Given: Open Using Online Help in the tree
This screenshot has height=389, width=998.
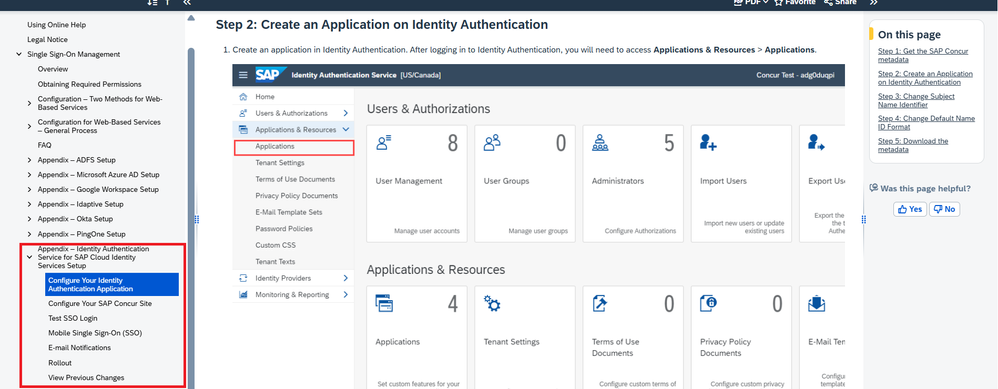Looking at the screenshot, I should (57, 25).
